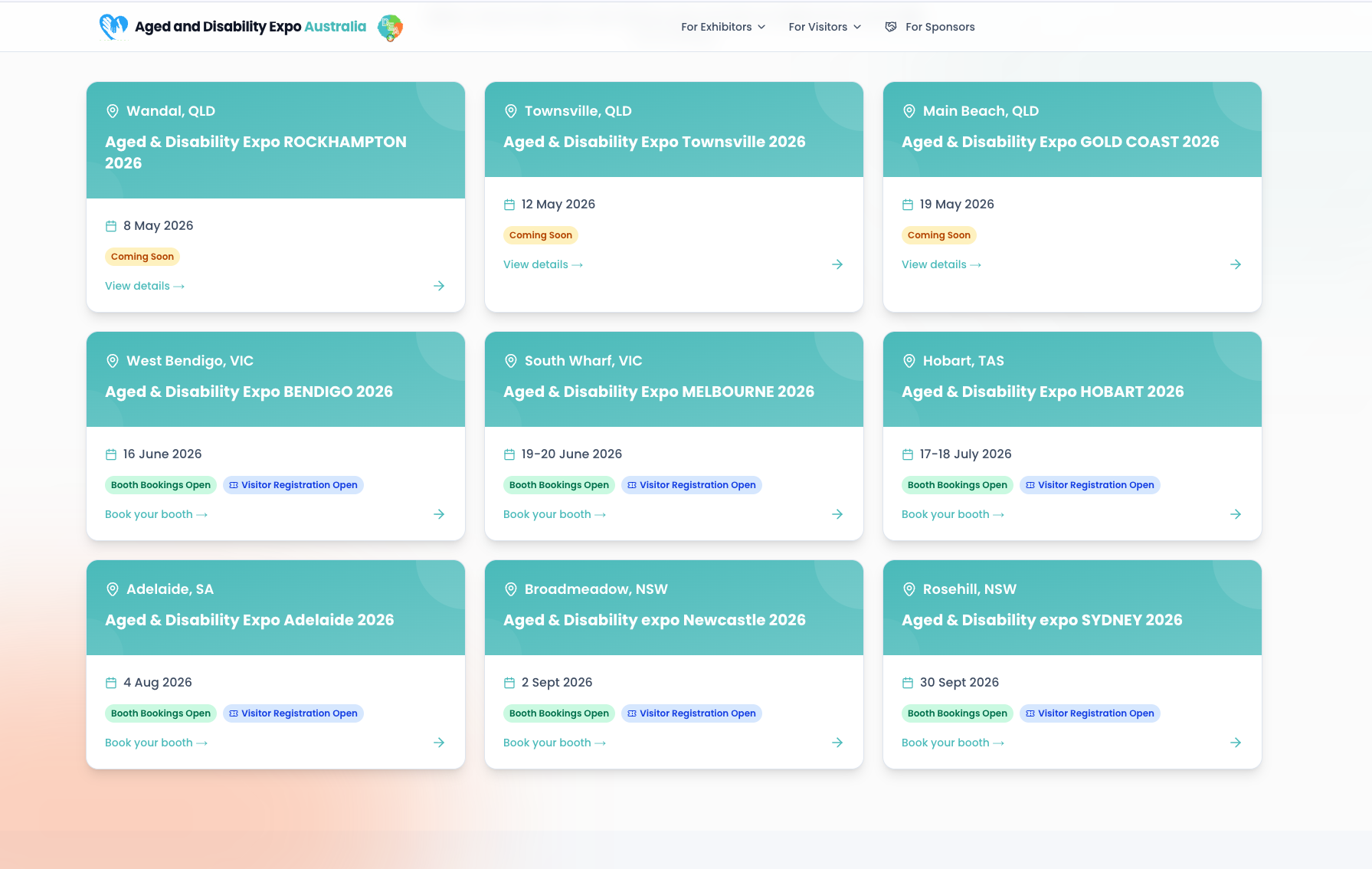1372x869 pixels.
Task: View details for the Gold Coast expo
Action: pyautogui.click(x=941, y=264)
